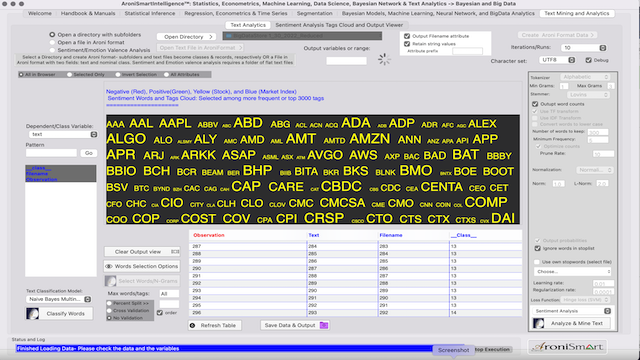Click the __Class__ column header
640x360 pixels.
[463, 235]
